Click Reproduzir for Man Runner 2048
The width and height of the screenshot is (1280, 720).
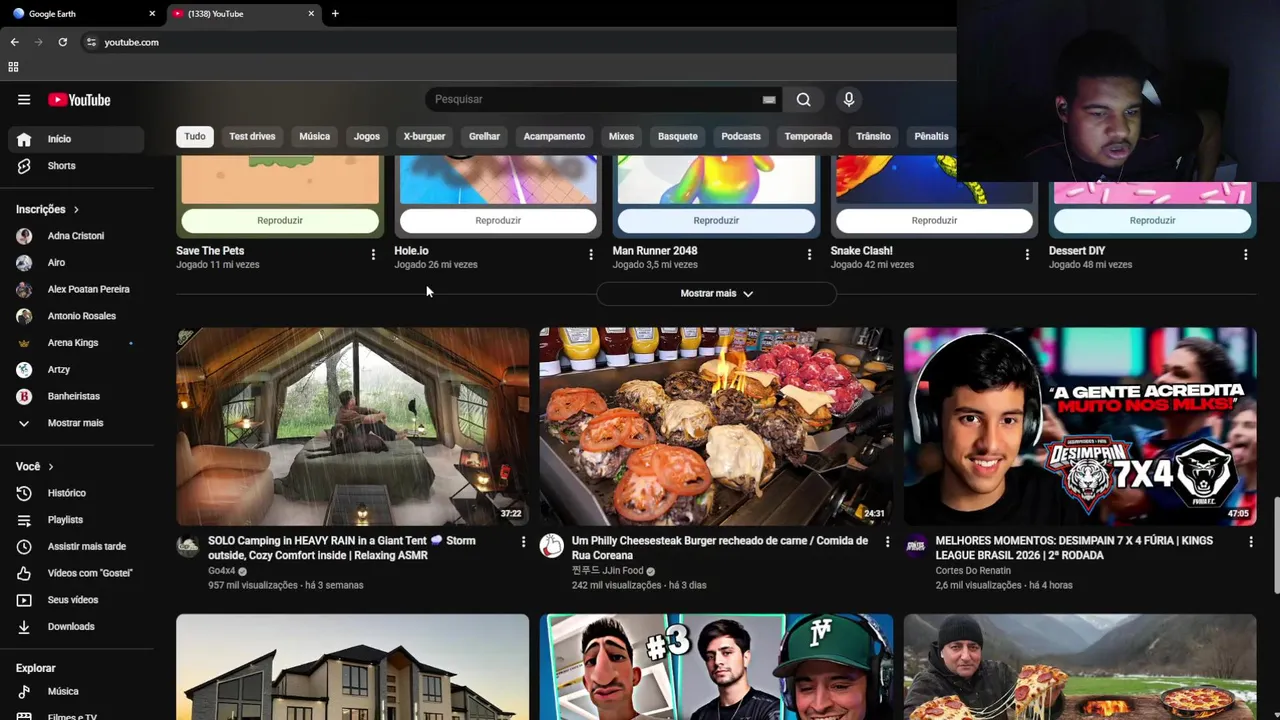[x=716, y=220]
